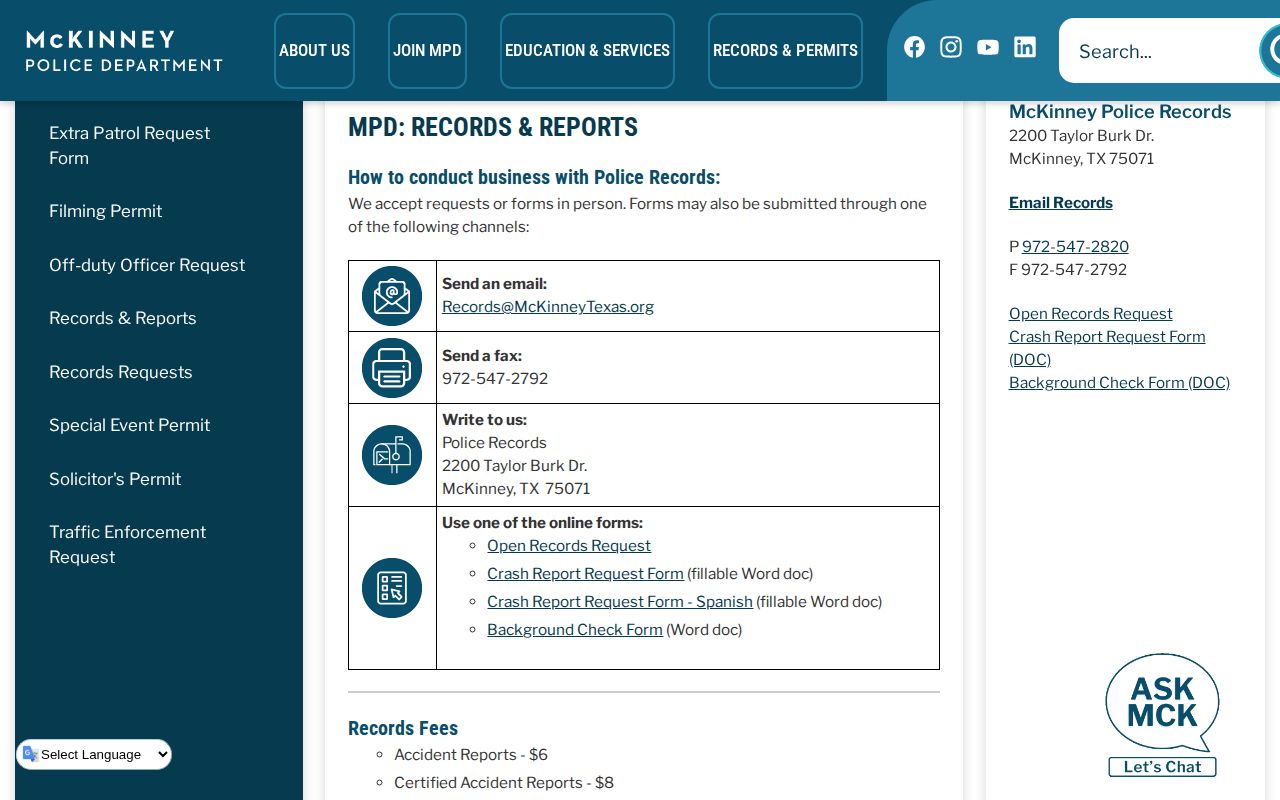Click the fax printer icon in table
Viewport: 1280px width, 800px height.
(x=392, y=368)
